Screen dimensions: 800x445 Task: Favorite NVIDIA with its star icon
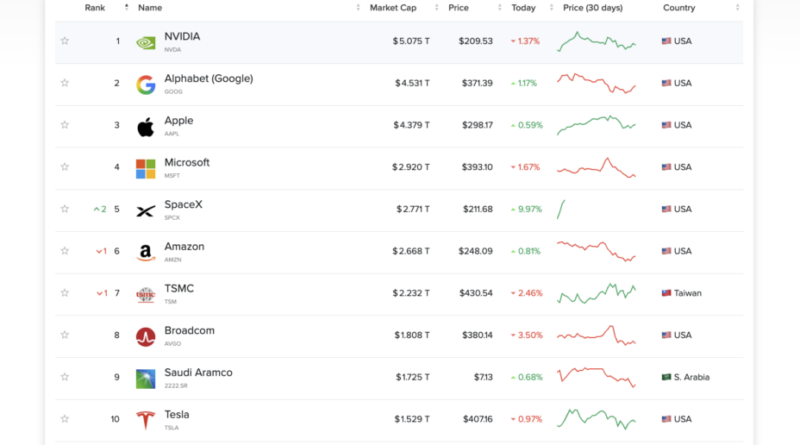[x=65, y=41]
